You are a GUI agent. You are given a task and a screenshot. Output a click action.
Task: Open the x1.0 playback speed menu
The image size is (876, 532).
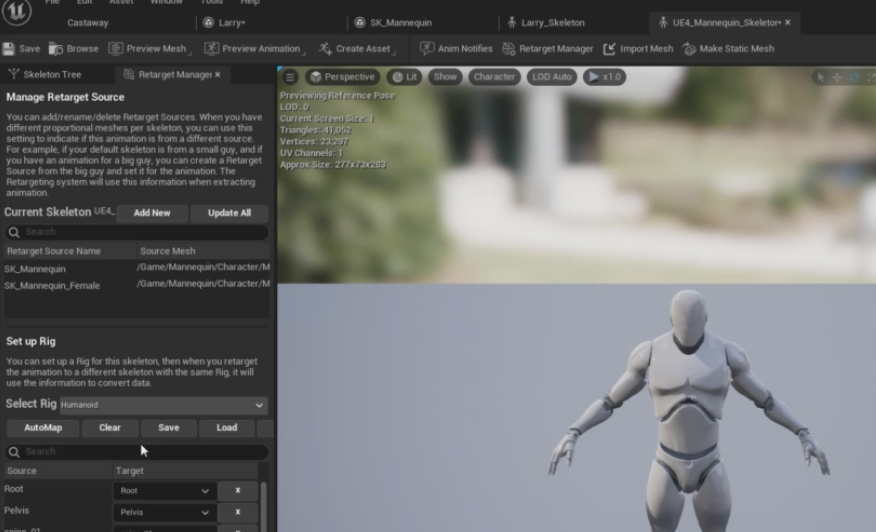pyautogui.click(x=604, y=77)
